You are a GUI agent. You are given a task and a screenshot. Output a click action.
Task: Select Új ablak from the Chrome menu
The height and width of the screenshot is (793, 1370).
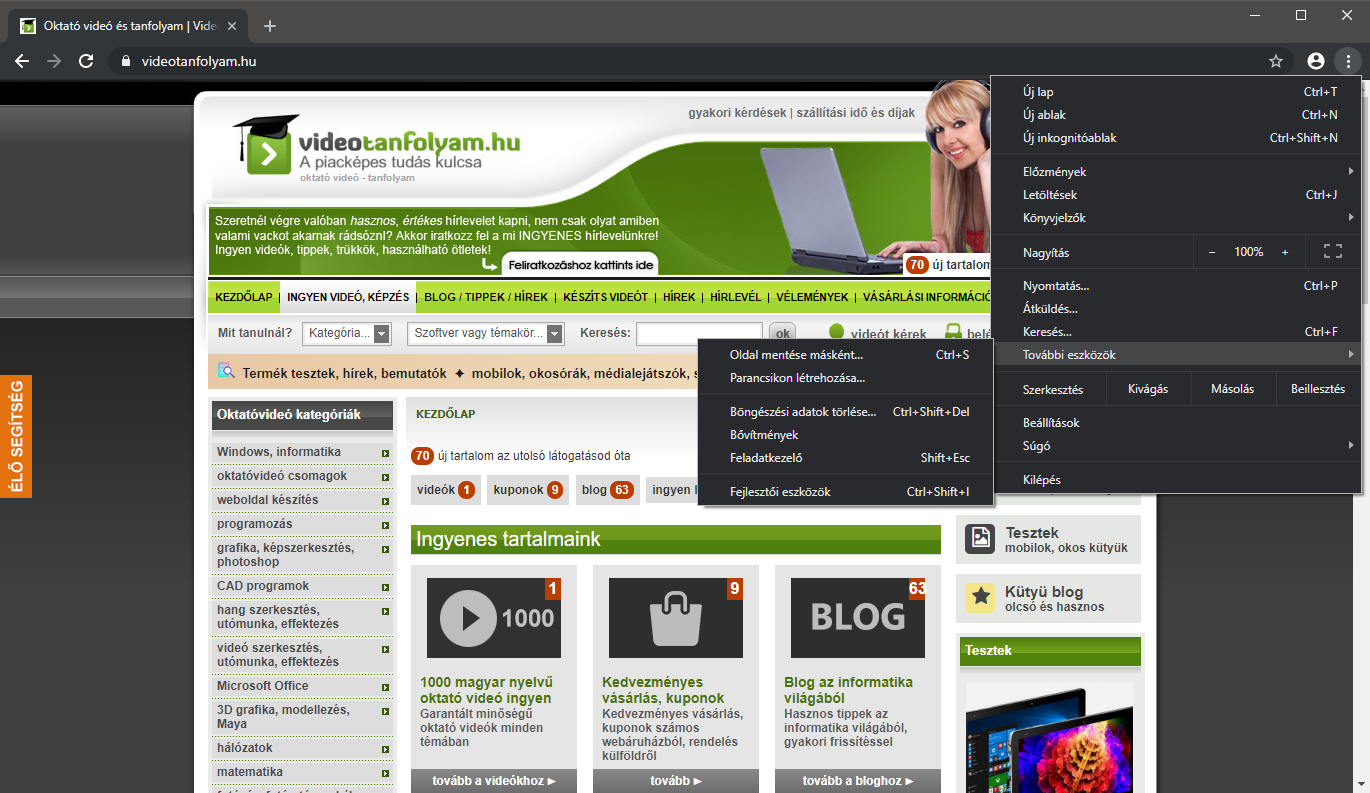tap(1176, 115)
